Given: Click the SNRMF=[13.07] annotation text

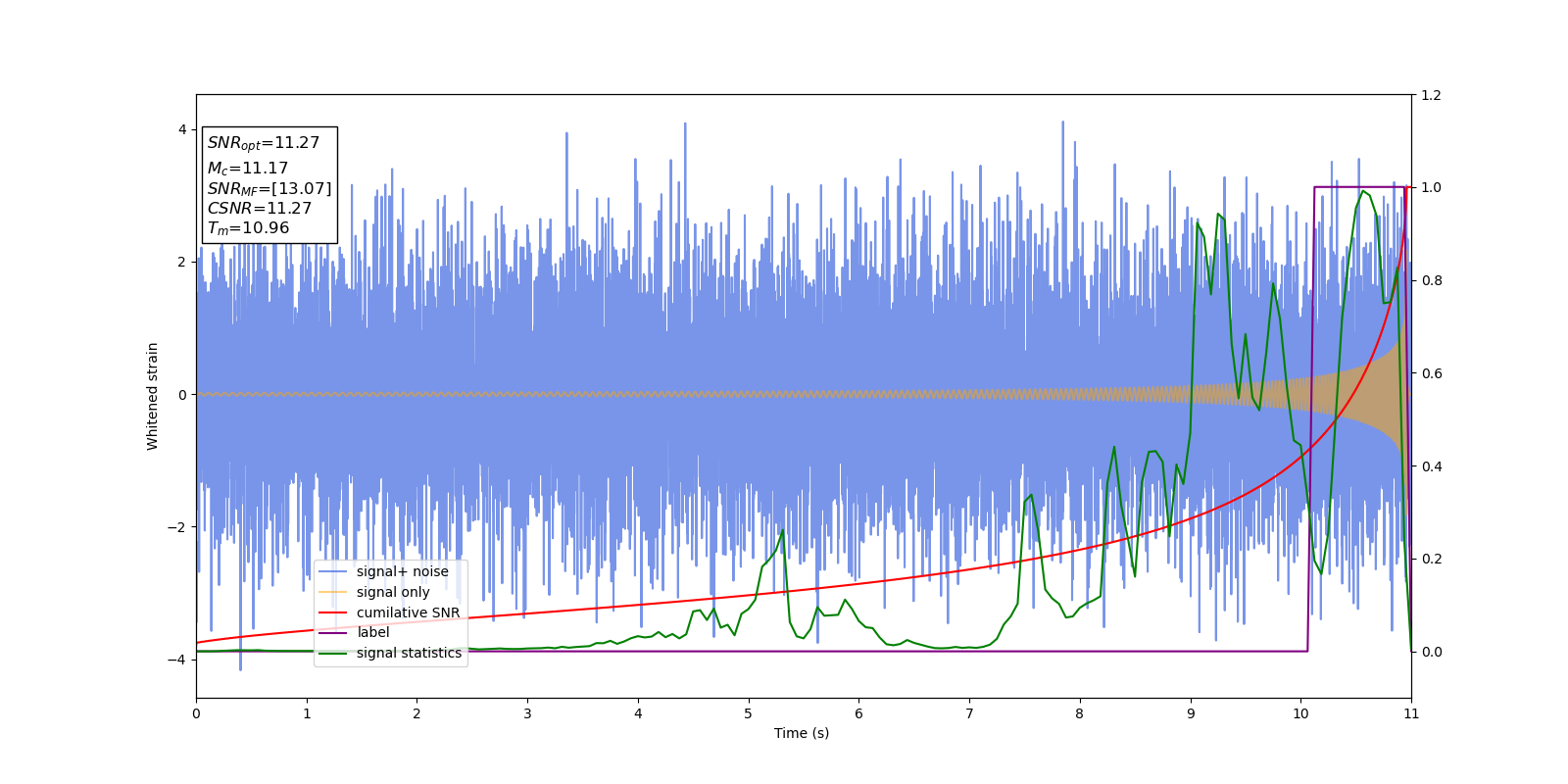Looking at the screenshot, I should tap(269, 188).
